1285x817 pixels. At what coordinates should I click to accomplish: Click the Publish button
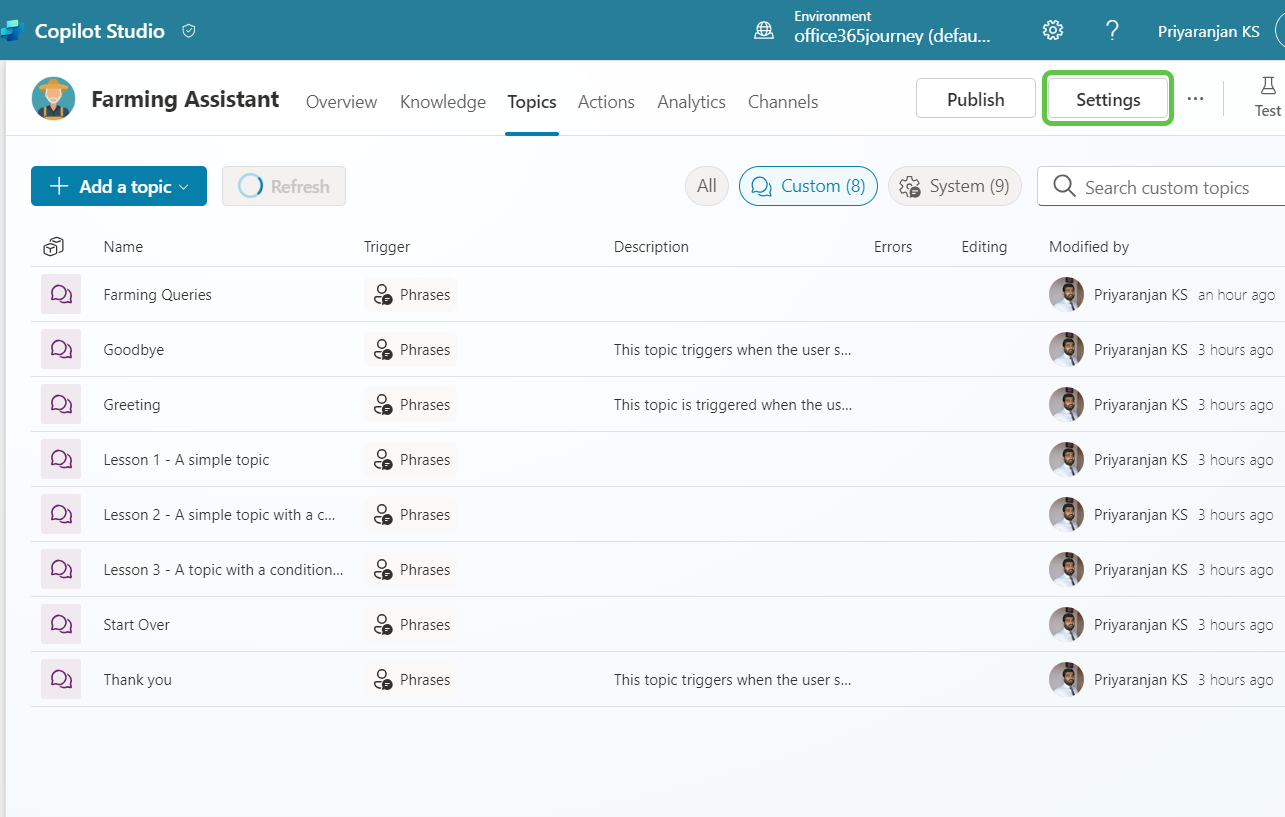tap(975, 99)
